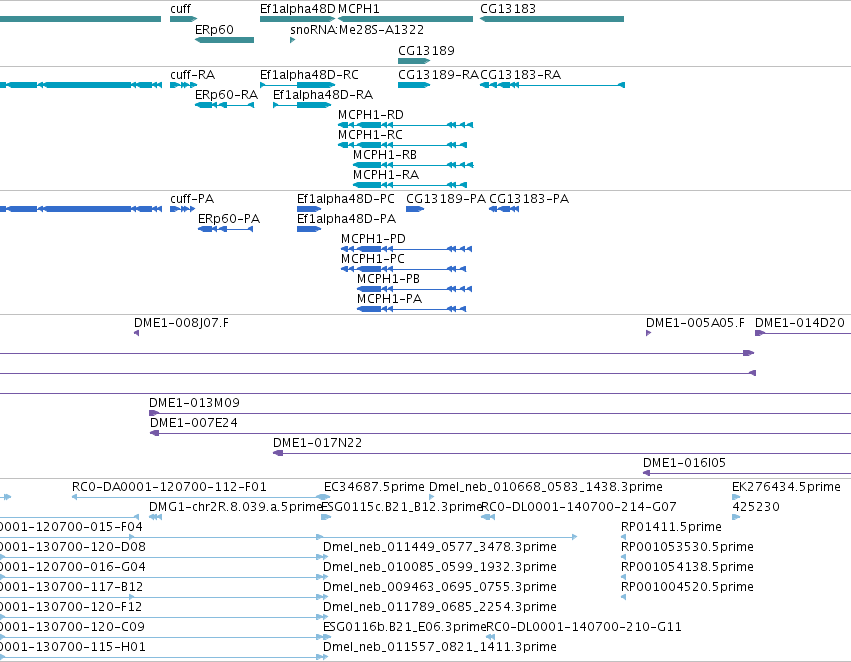
Task: Open the CG13189-PA protein label
Action: pyautogui.click(x=446, y=199)
